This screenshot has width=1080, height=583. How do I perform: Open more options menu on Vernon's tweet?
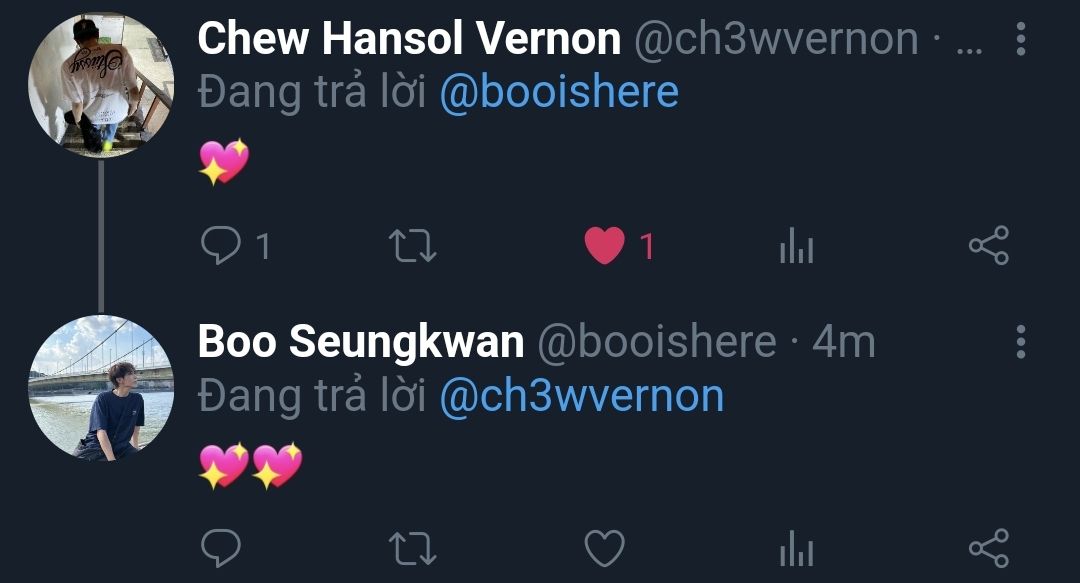coord(1021,39)
